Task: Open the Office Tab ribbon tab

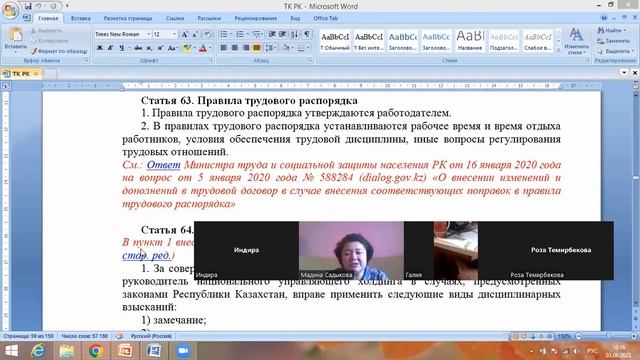Action: 325,18
